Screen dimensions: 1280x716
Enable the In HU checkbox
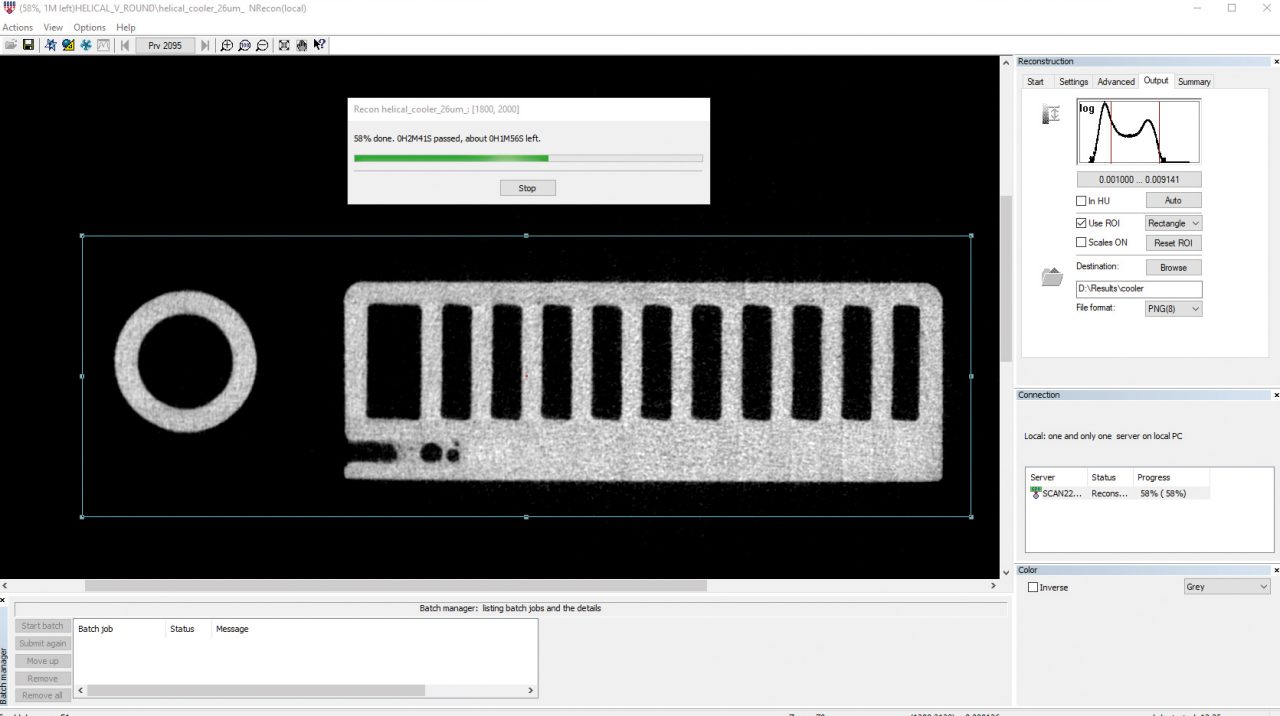coord(1081,201)
